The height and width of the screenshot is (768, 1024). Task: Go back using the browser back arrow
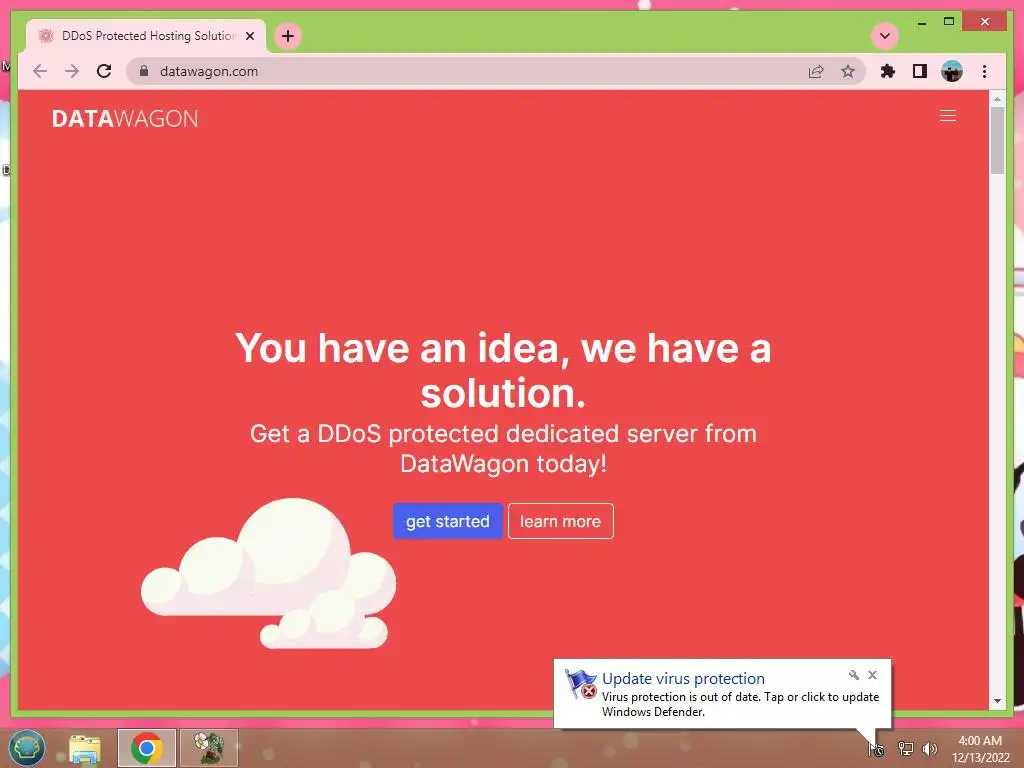coord(40,71)
